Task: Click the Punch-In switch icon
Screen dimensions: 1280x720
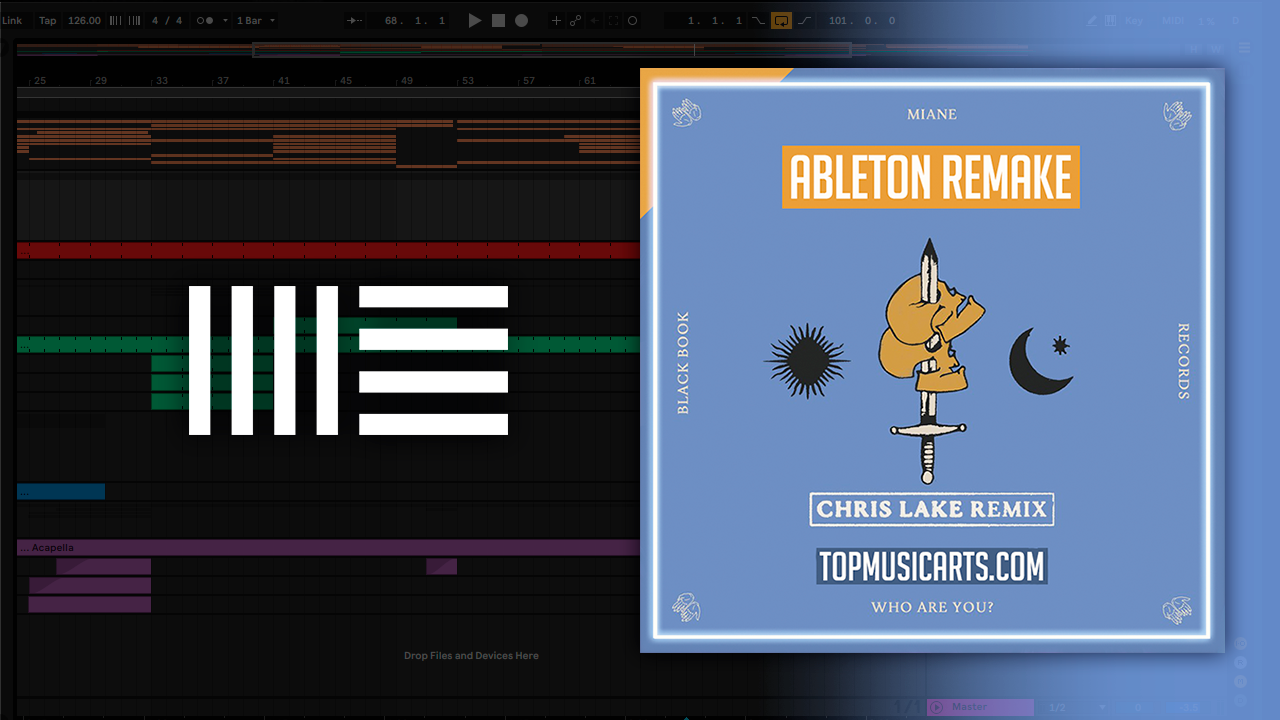Action: tap(757, 20)
